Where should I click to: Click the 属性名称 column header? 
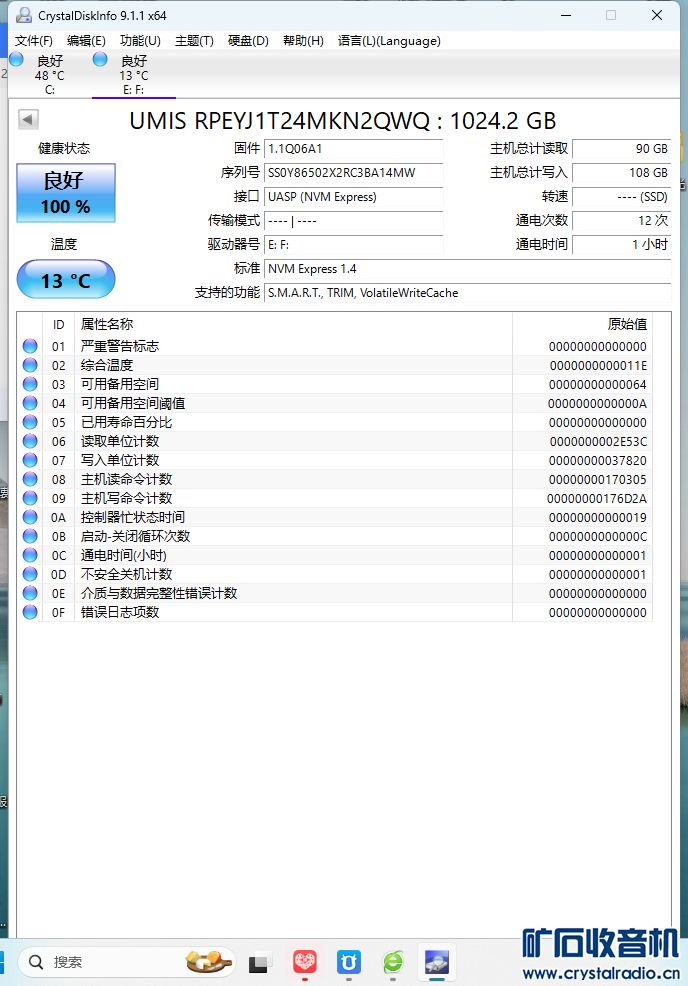tap(294, 324)
